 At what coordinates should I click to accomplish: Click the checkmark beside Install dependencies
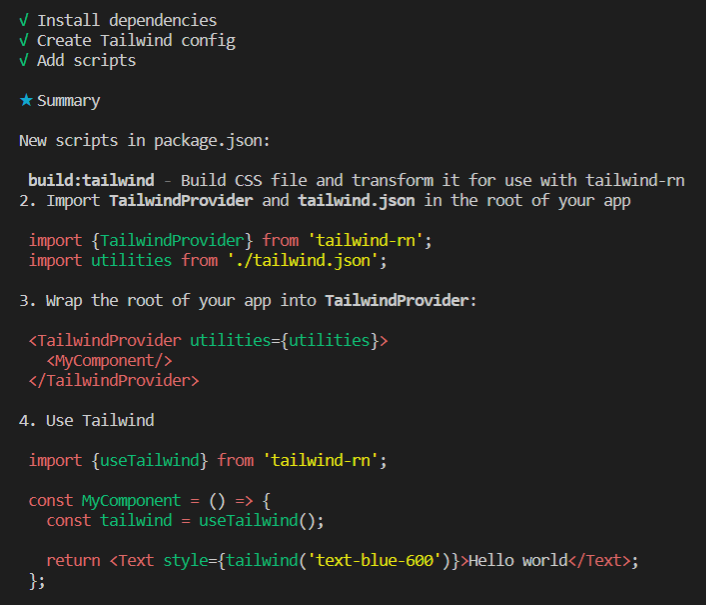23,21
